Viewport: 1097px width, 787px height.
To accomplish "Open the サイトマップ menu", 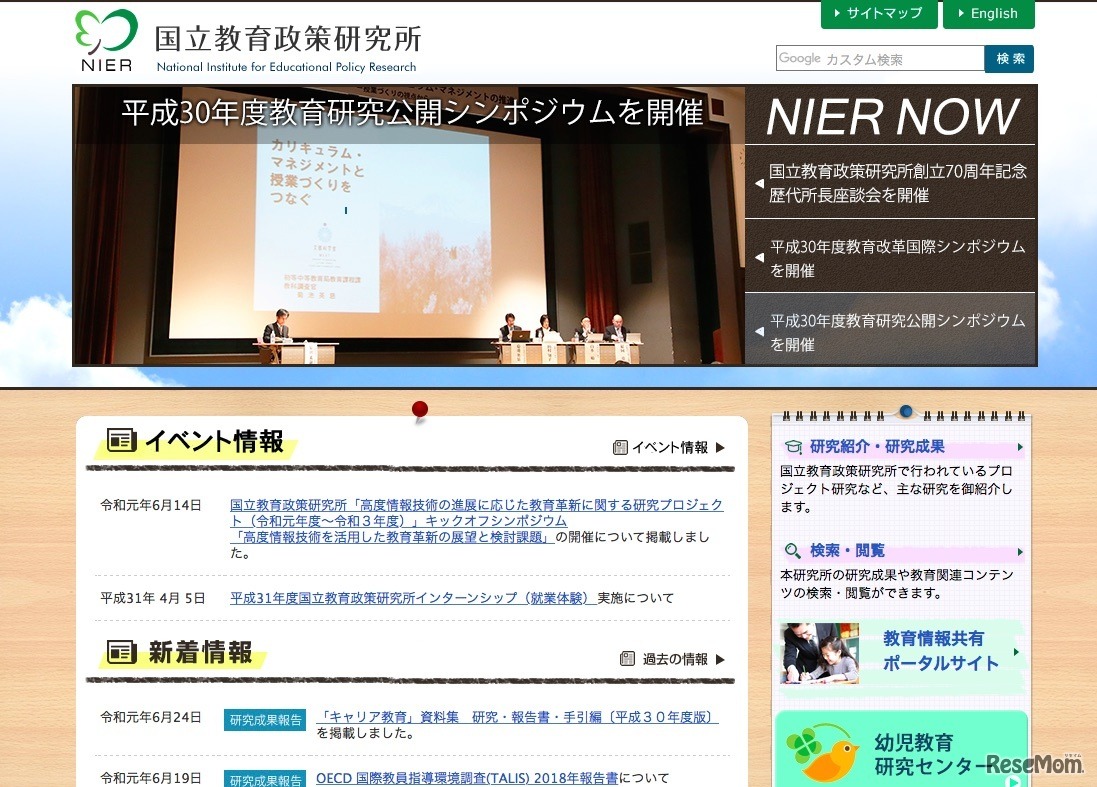I will click(x=879, y=13).
